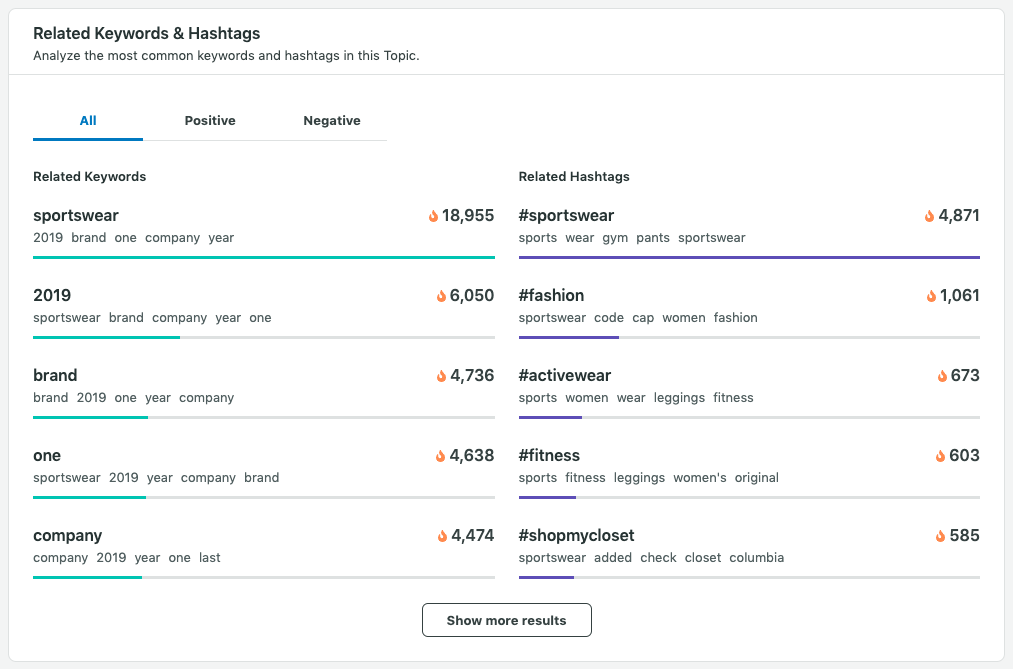The width and height of the screenshot is (1013, 669).
Task: Click the flame icon beside 4,871
Action: tap(930, 216)
